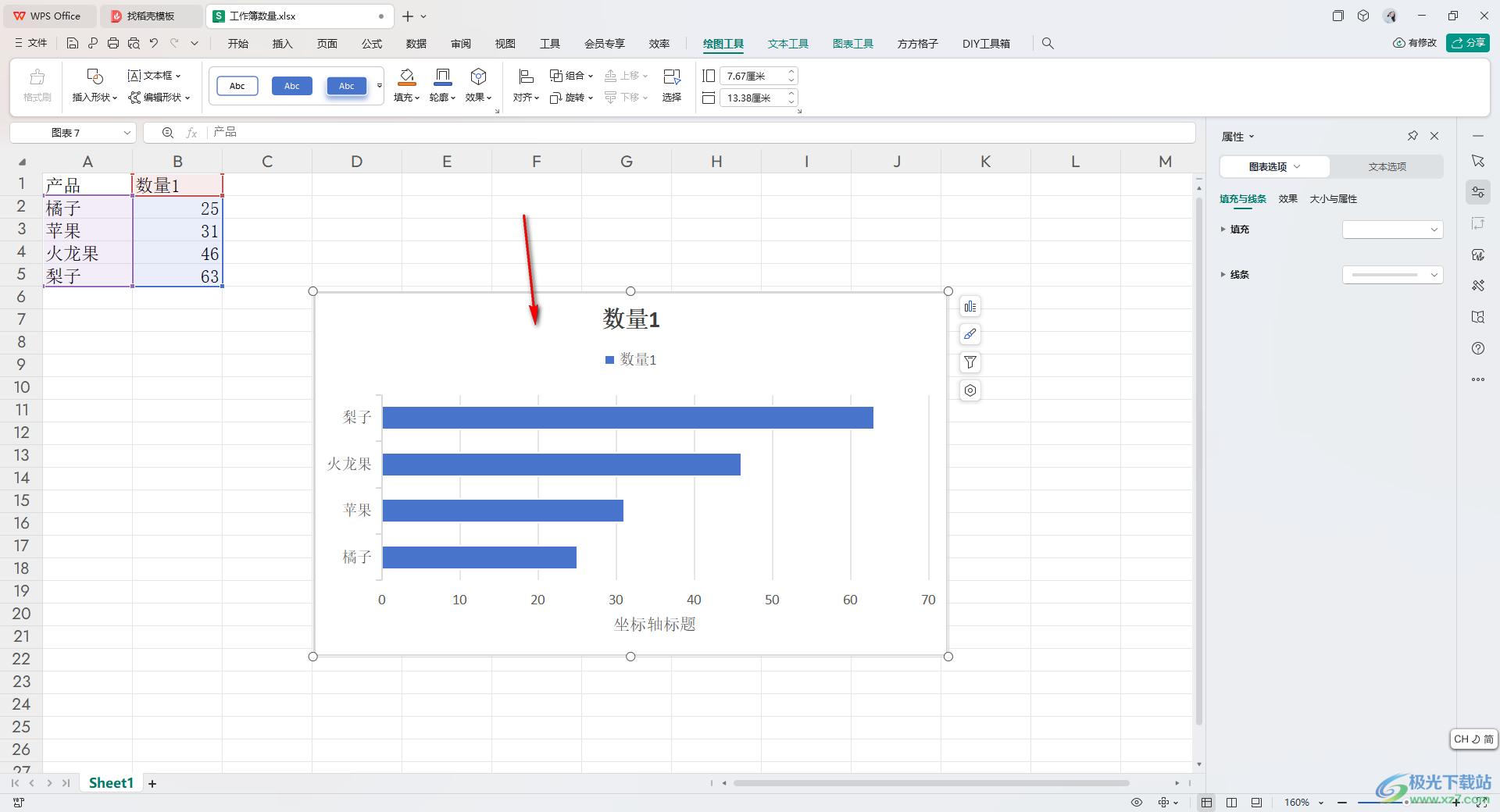Click the add new sheet plus button

tap(152, 783)
